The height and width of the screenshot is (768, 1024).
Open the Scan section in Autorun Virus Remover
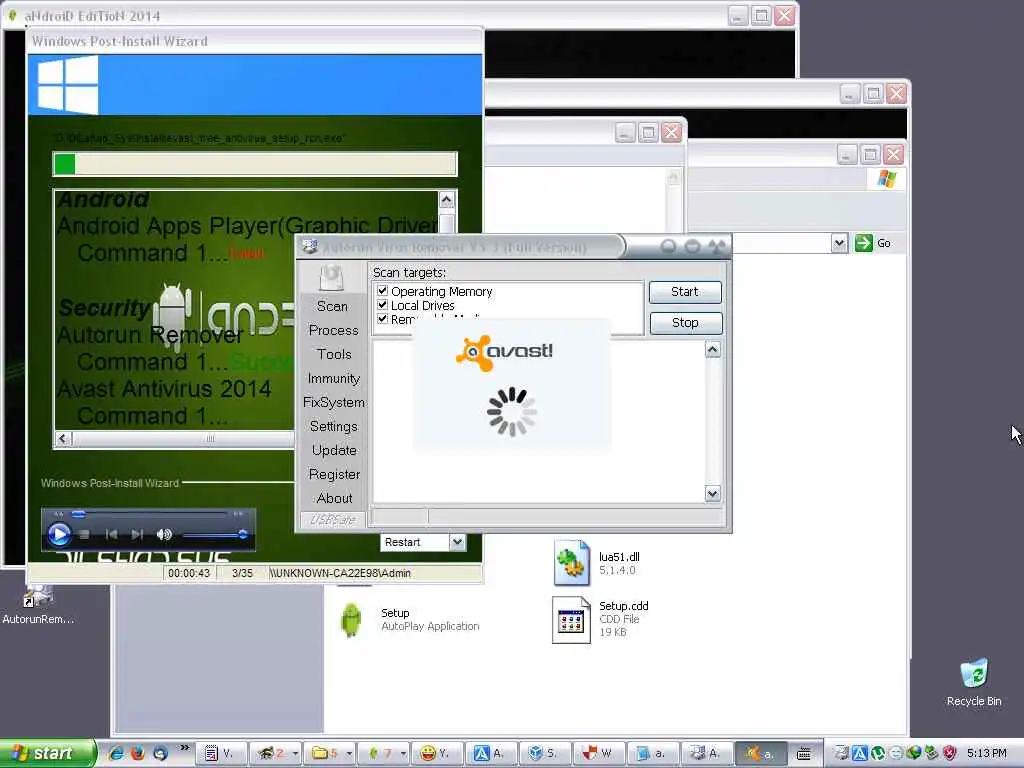pyautogui.click(x=332, y=306)
